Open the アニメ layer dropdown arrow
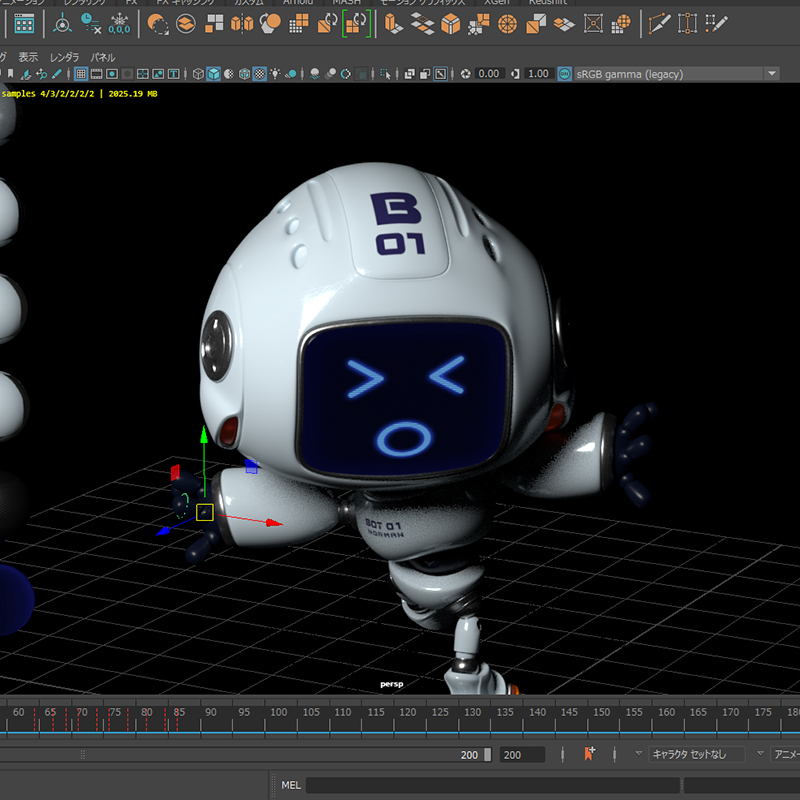 [761, 754]
